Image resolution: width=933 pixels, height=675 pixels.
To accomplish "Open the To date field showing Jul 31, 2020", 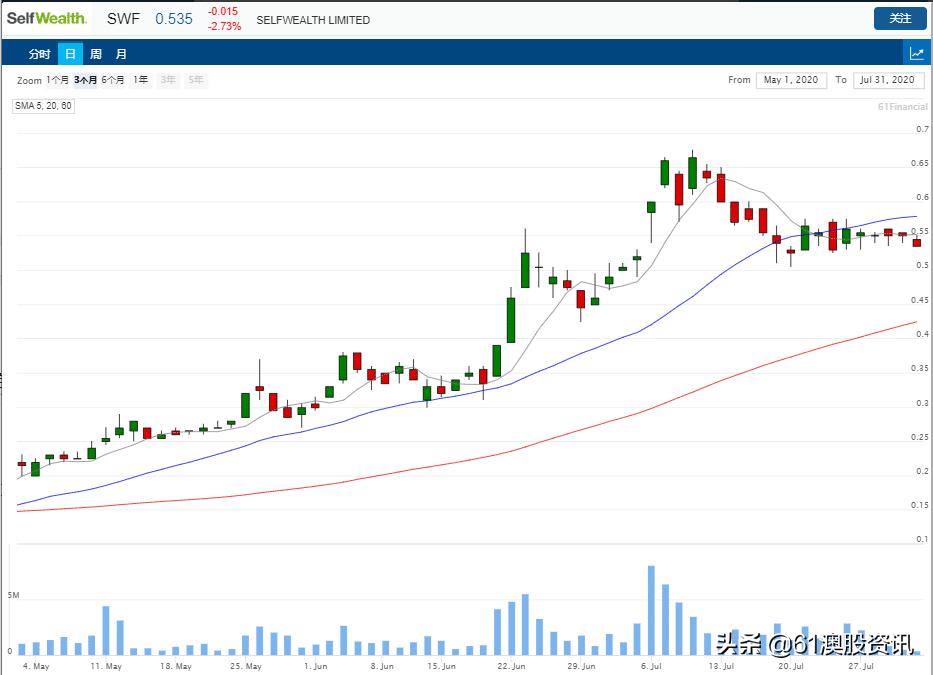I will pos(888,80).
